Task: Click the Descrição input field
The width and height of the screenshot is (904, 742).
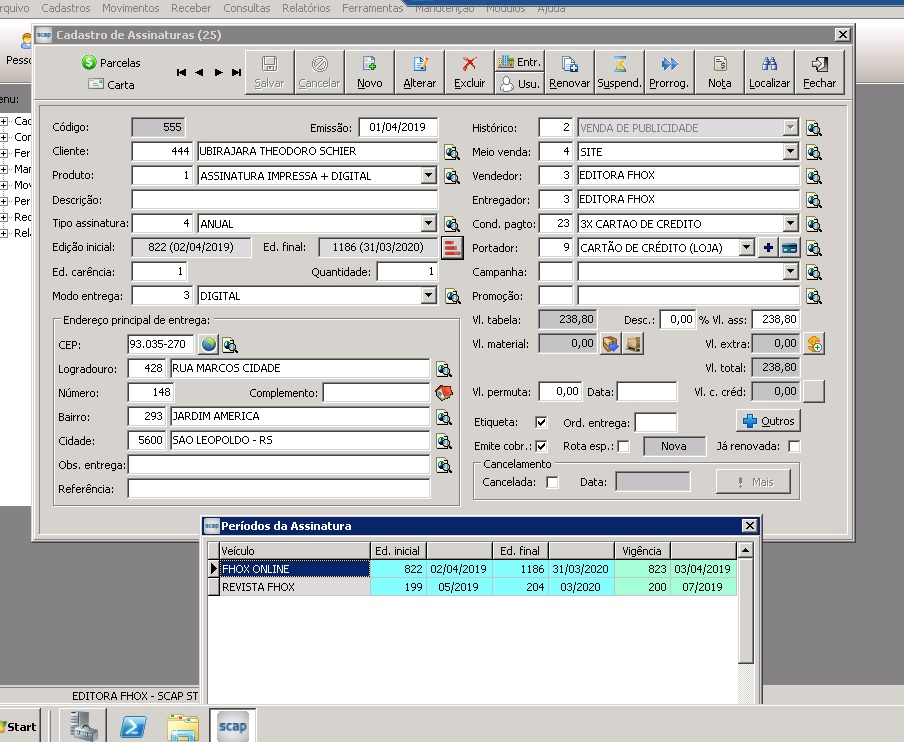Action: coord(284,199)
